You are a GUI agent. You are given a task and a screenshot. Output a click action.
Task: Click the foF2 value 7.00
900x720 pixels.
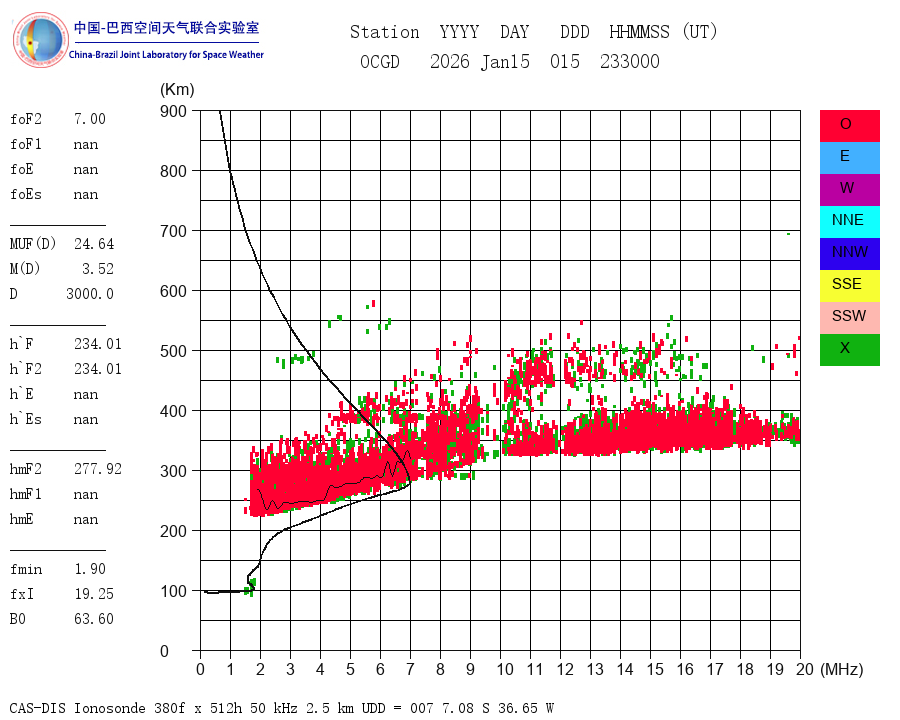click(90, 119)
